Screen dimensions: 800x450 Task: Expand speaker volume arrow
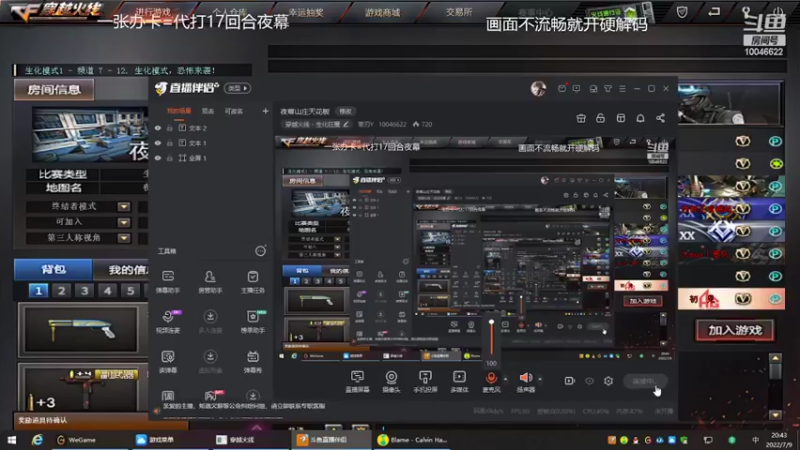(x=540, y=379)
